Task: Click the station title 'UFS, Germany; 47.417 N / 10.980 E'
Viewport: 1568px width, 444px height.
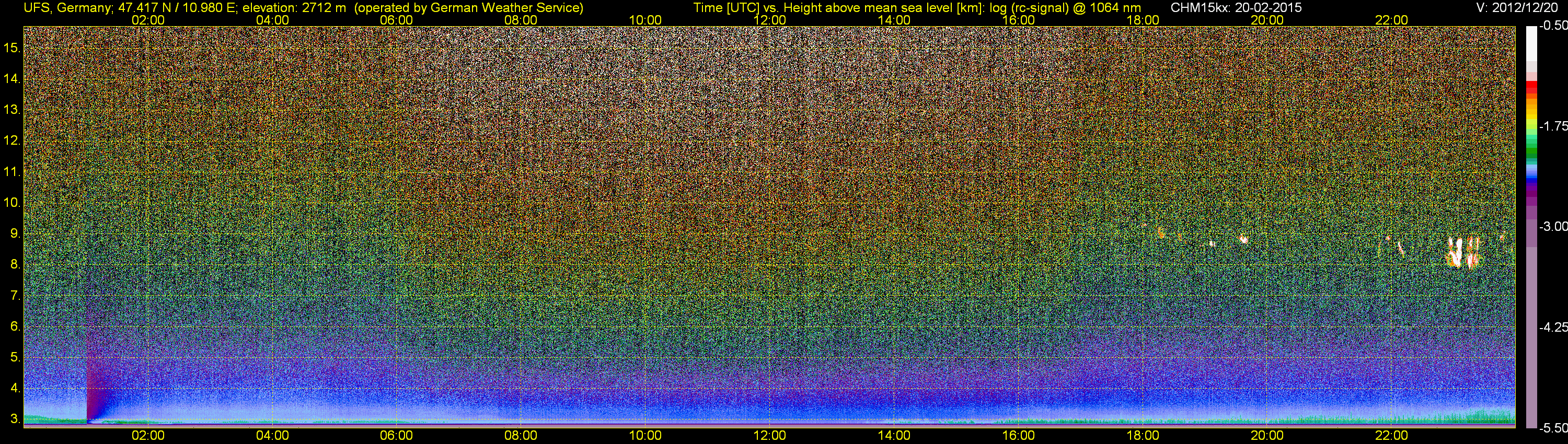Action: (131, 8)
